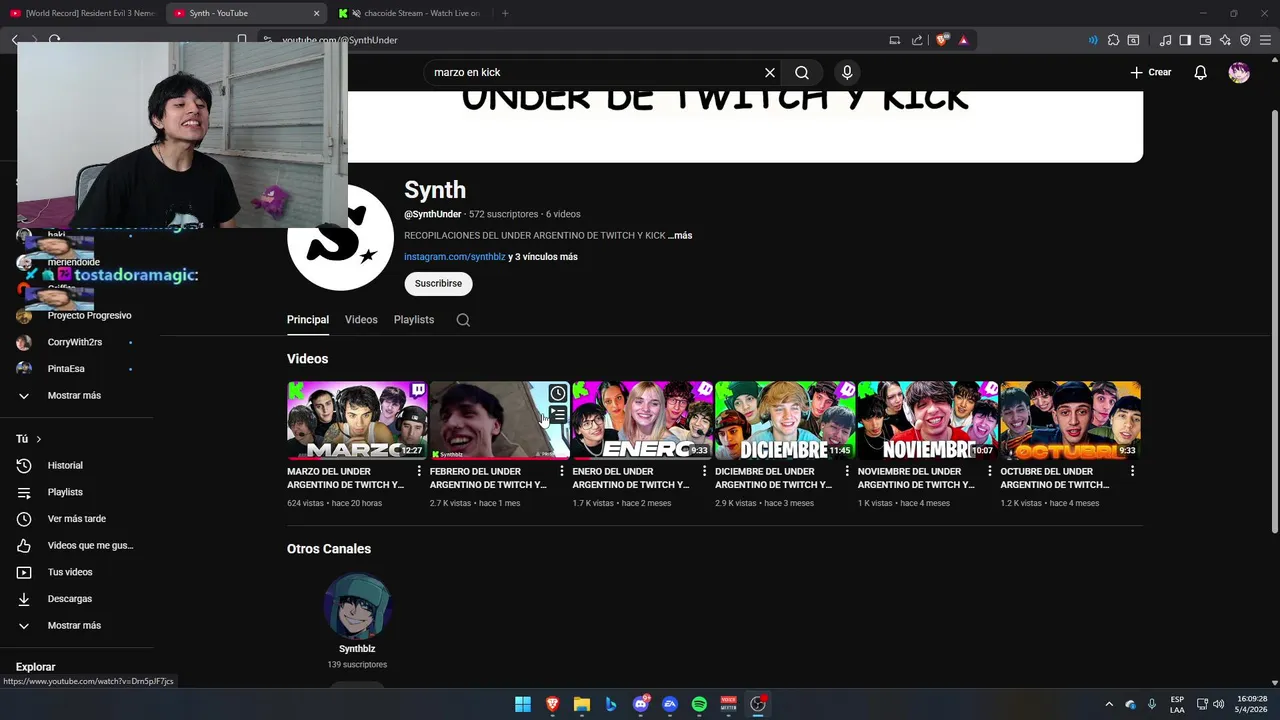Subscribe to the Synth channel
This screenshot has width=1280, height=720.
click(x=438, y=284)
